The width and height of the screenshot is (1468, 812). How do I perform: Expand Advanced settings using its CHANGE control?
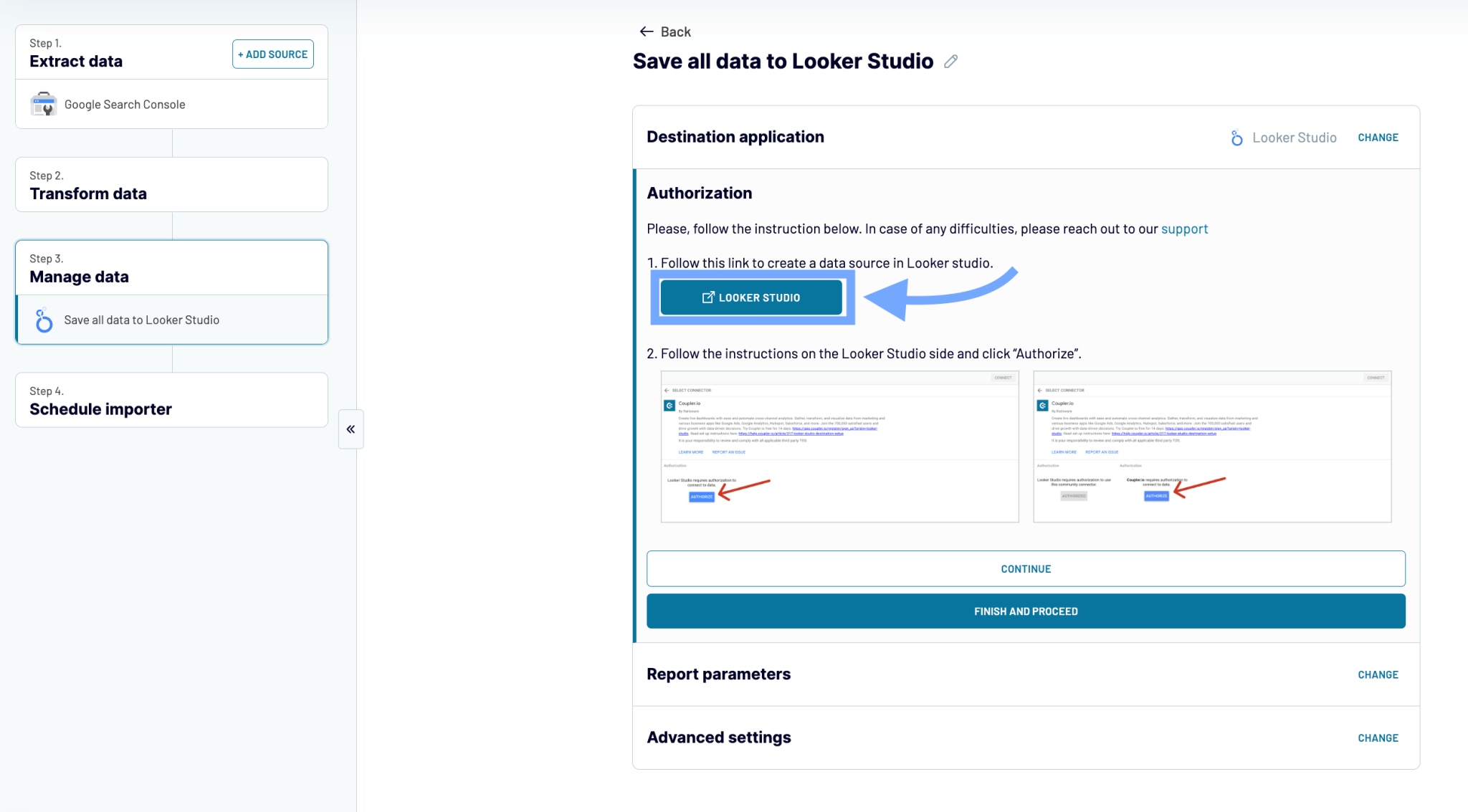pos(1378,737)
